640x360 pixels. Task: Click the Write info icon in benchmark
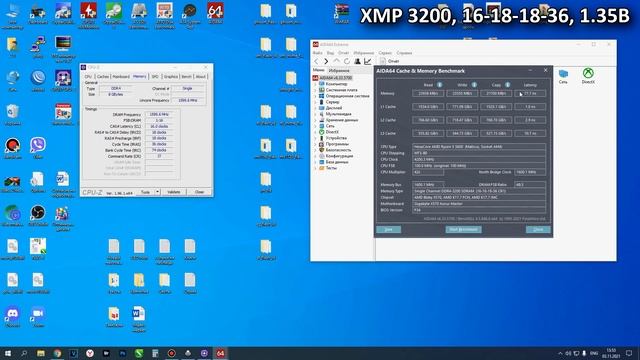click(474, 85)
